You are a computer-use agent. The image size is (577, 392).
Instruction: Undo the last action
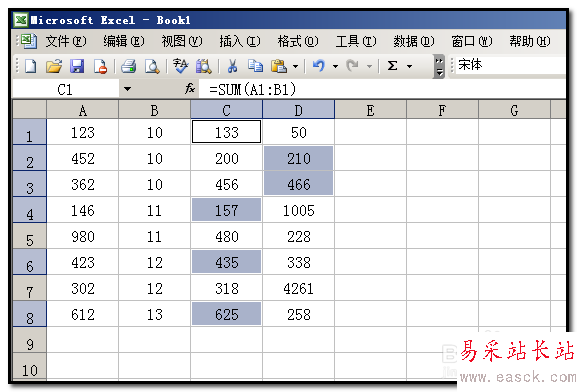319,66
